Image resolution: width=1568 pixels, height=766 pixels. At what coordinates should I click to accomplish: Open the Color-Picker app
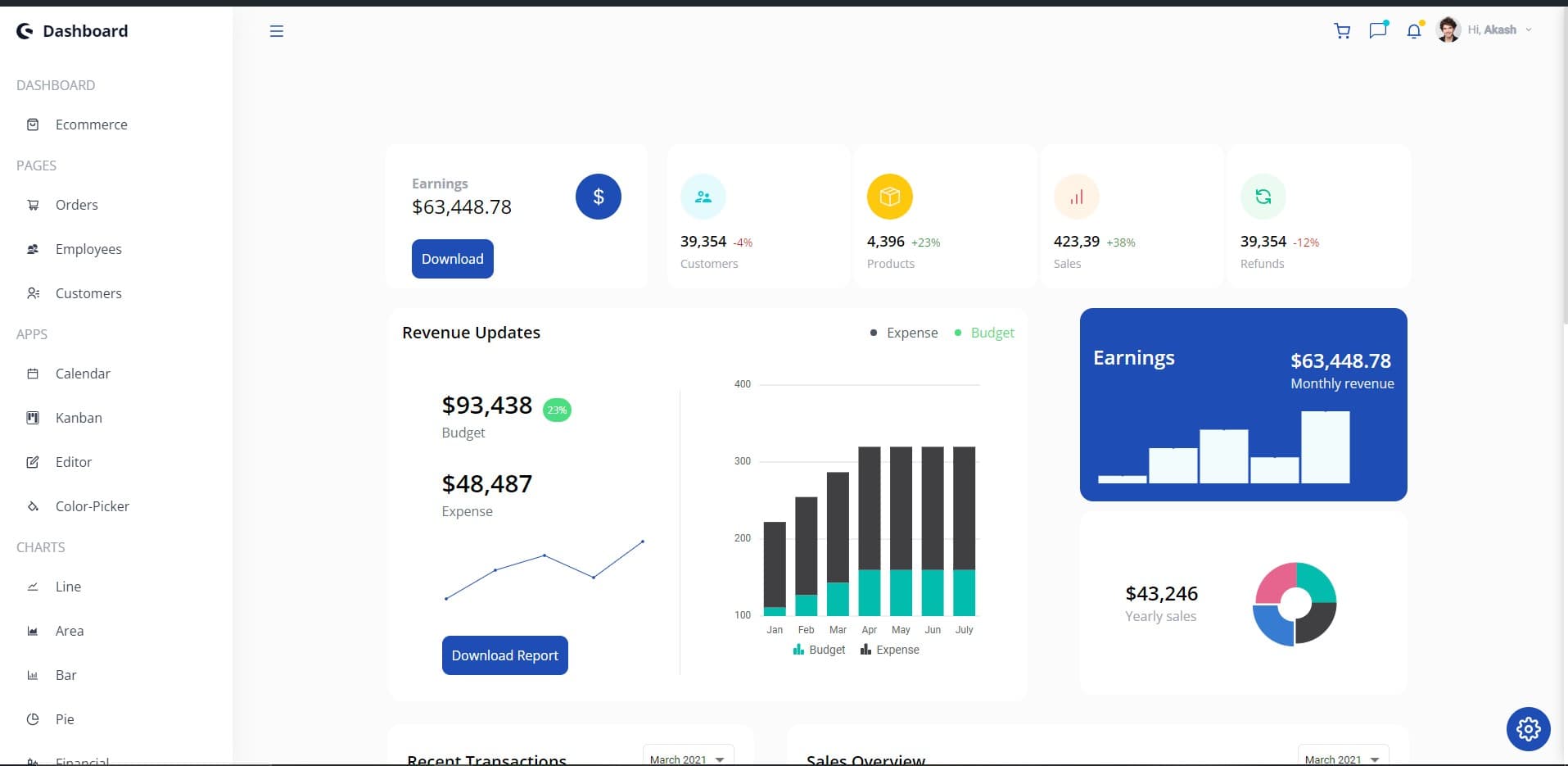93,506
